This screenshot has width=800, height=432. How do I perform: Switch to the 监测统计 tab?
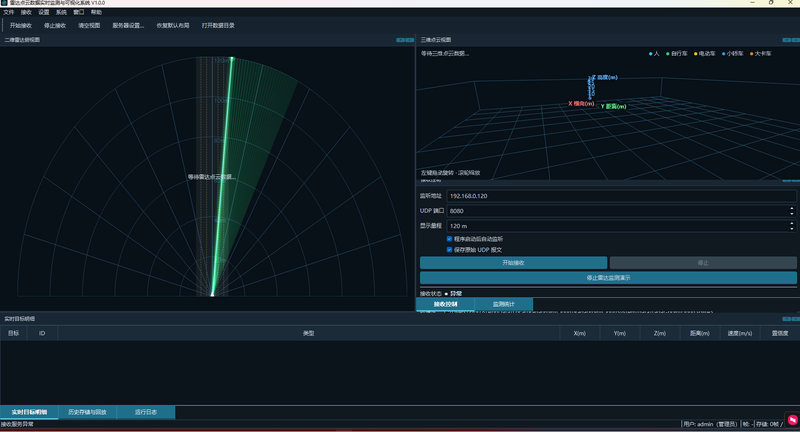[504, 304]
